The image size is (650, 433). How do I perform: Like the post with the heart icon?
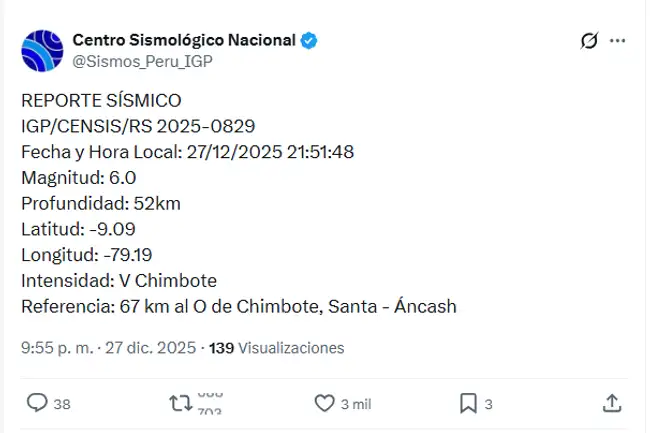(324, 403)
